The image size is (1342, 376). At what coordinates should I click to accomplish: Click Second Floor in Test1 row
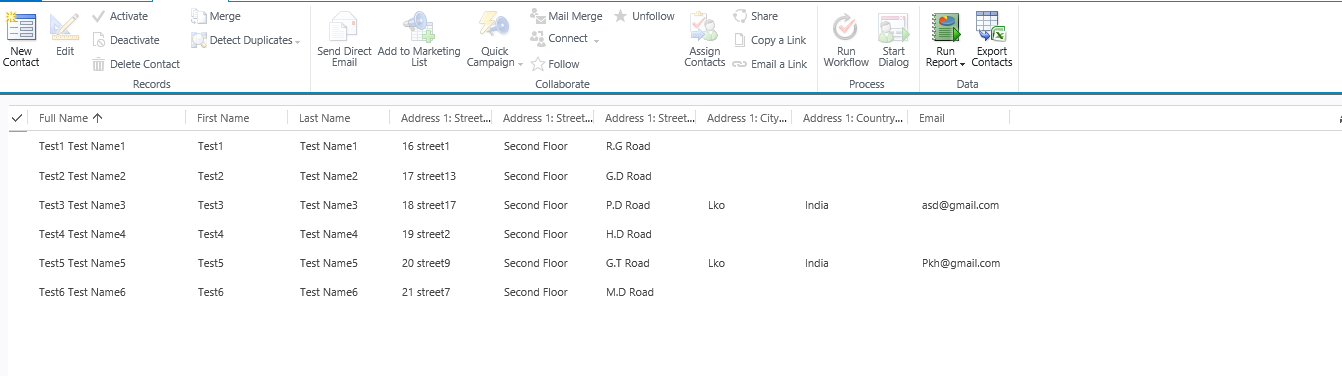(x=536, y=146)
